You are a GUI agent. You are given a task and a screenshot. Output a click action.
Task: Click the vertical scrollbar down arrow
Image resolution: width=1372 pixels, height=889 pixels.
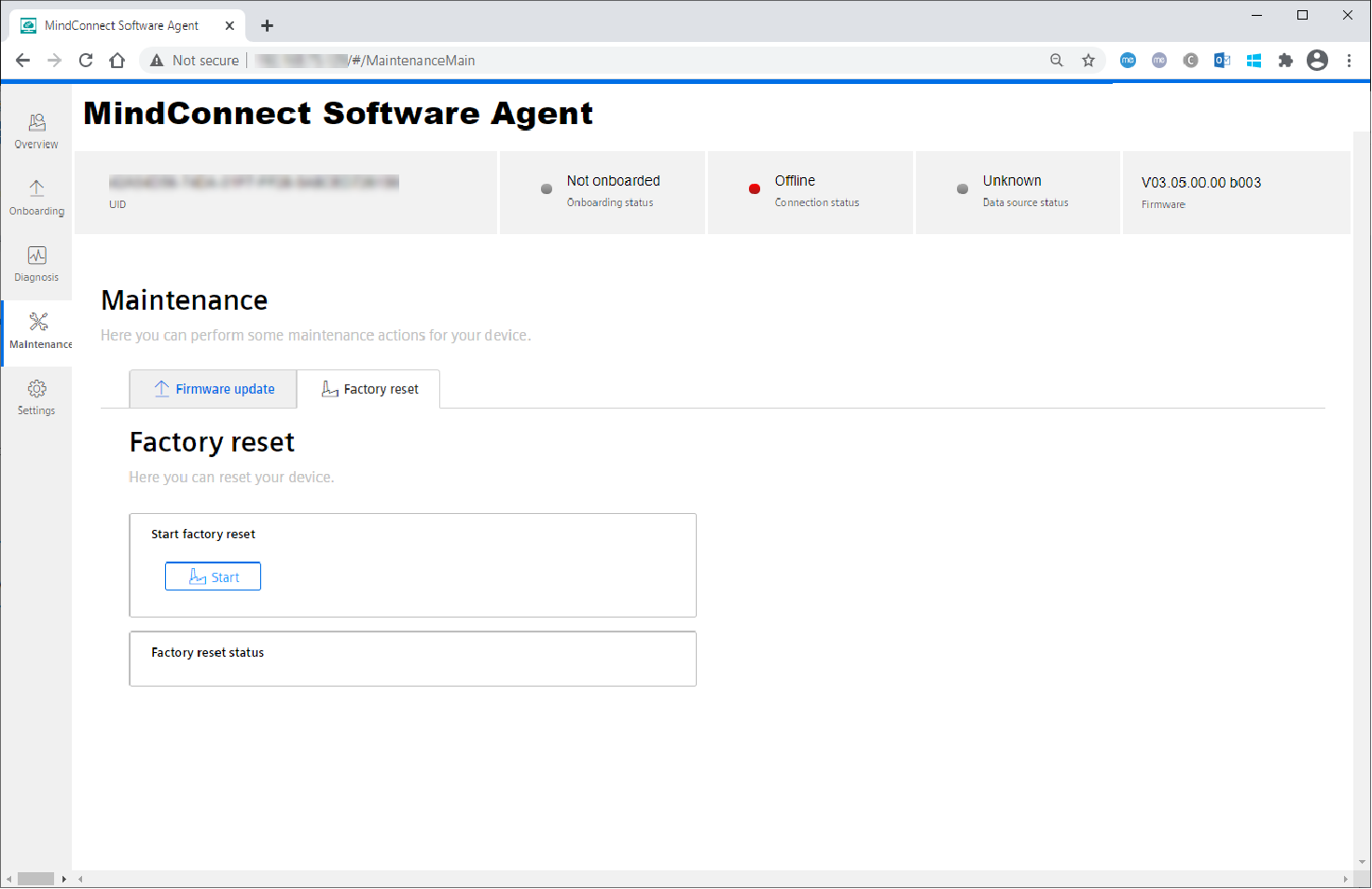point(1362,863)
